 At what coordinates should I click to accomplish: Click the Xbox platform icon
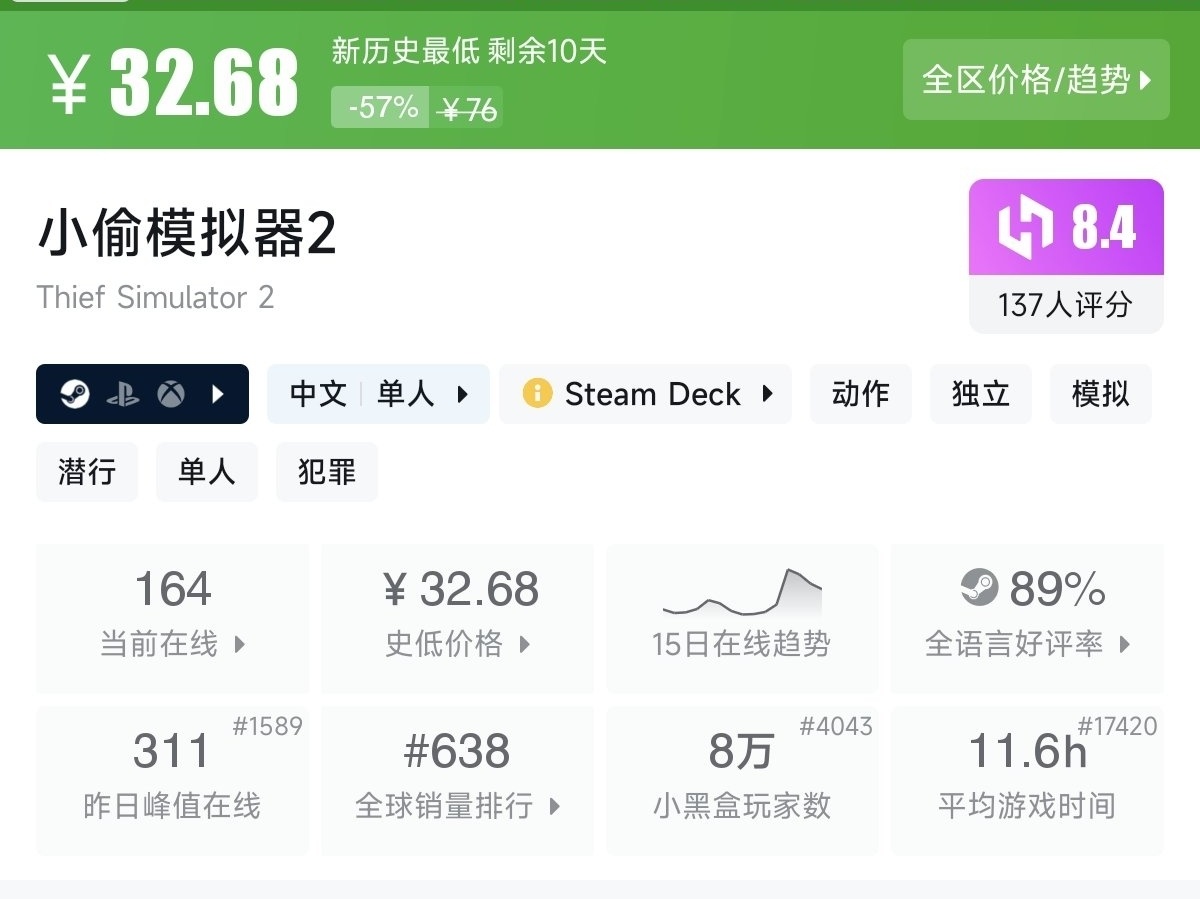(x=171, y=394)
